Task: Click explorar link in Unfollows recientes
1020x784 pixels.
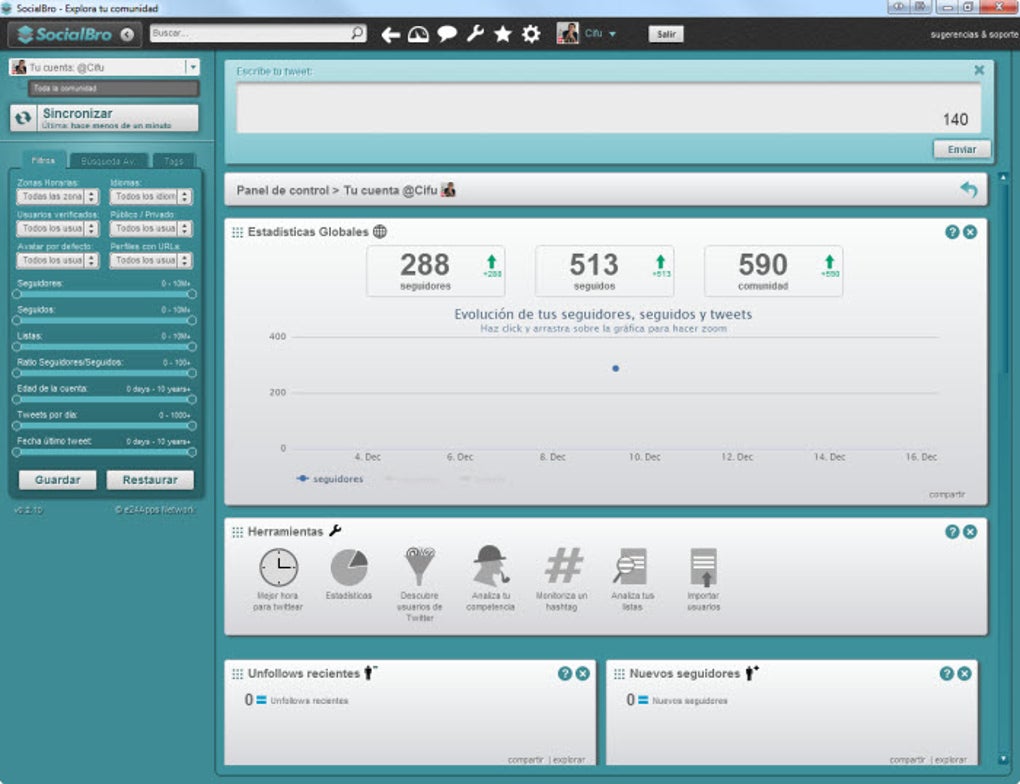Action: [x=569, y=759]
